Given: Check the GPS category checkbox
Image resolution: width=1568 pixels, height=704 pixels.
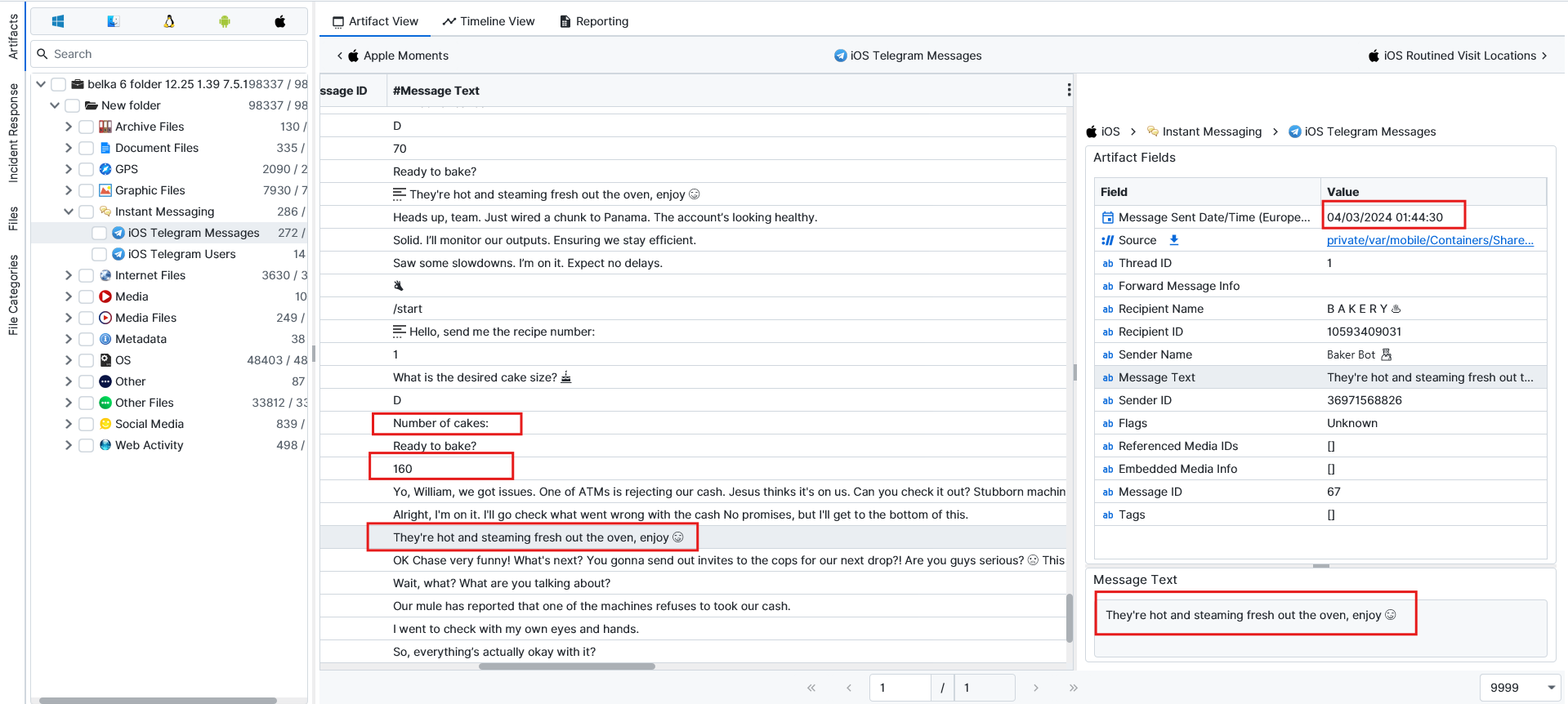Looking at the screenshot, I should click(86, 169).
